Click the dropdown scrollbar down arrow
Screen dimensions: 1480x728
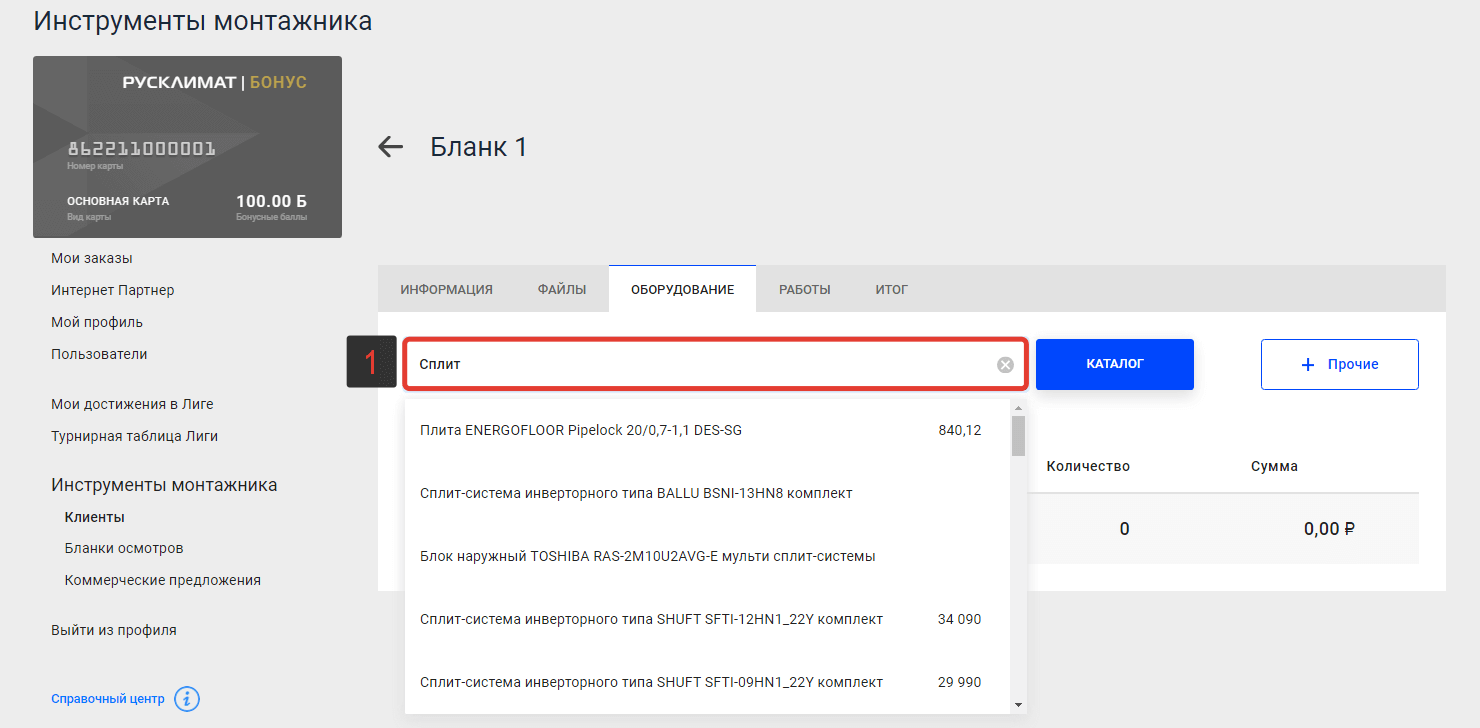1018,705
